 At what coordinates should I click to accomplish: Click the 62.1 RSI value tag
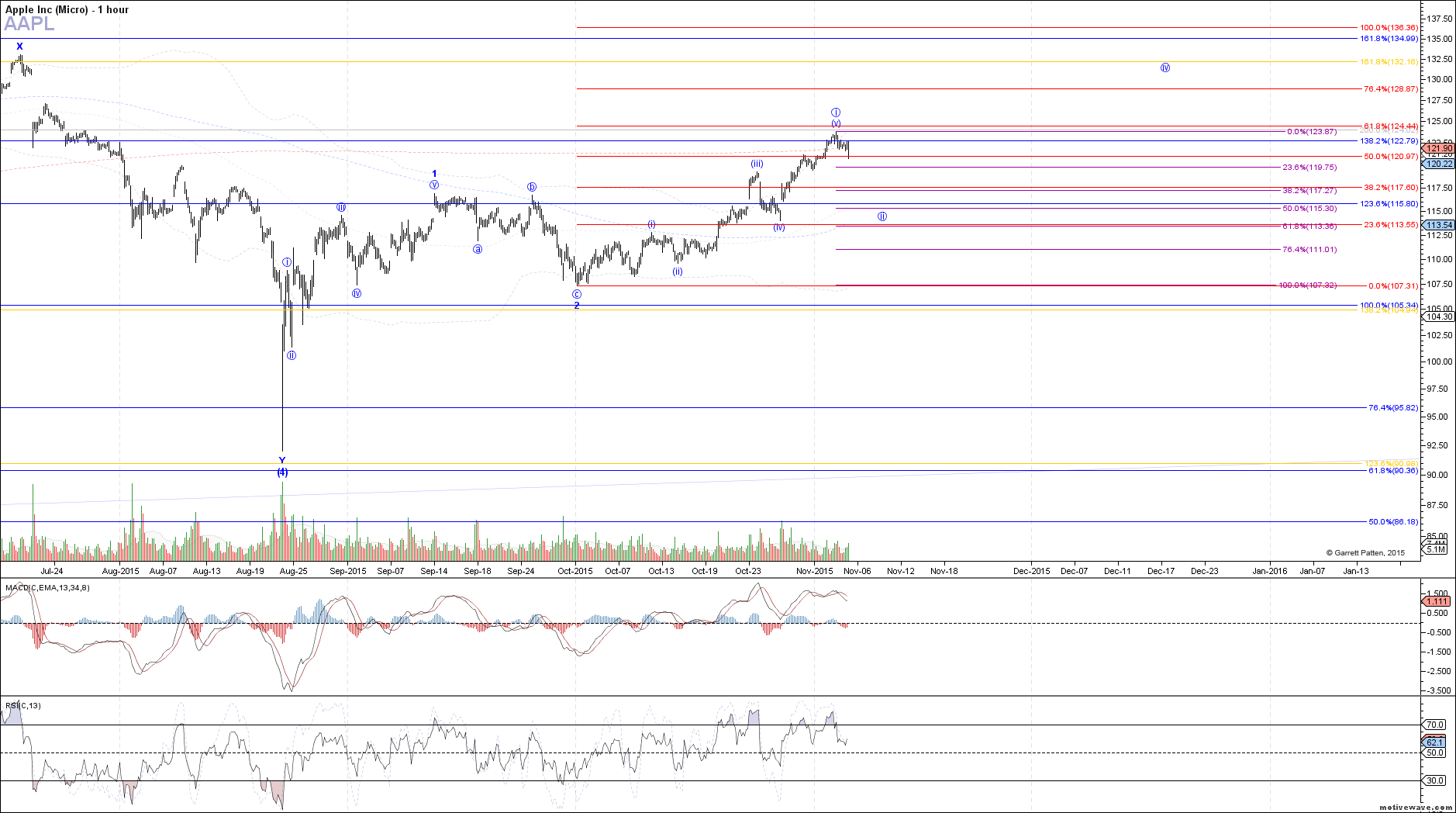(x=1436, y=742)
